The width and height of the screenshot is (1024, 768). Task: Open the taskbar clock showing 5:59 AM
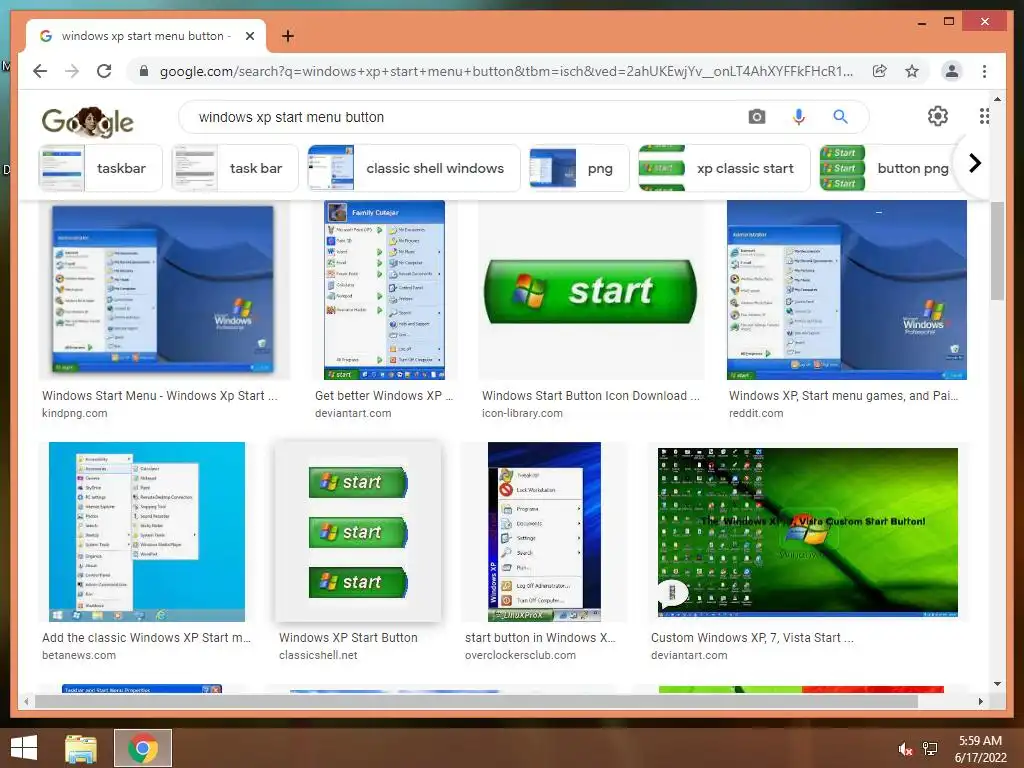click(980, 749)
